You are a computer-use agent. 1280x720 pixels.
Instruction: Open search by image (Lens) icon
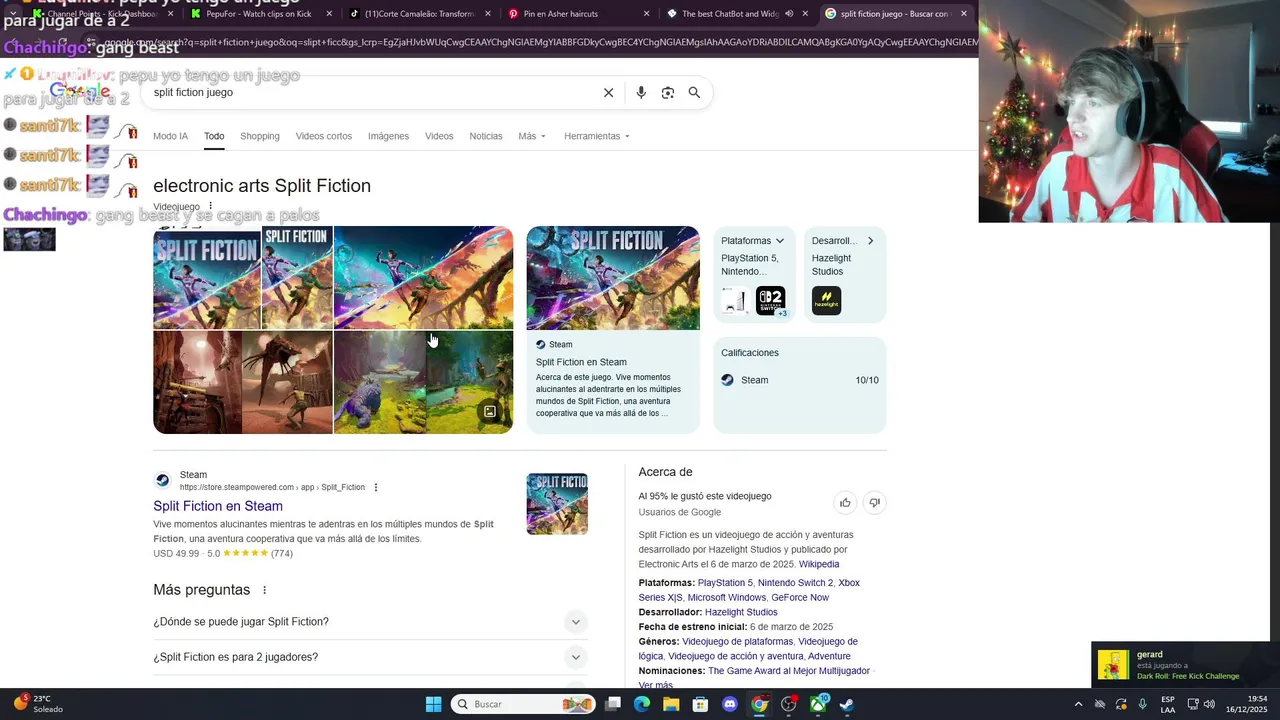(668, 93)
